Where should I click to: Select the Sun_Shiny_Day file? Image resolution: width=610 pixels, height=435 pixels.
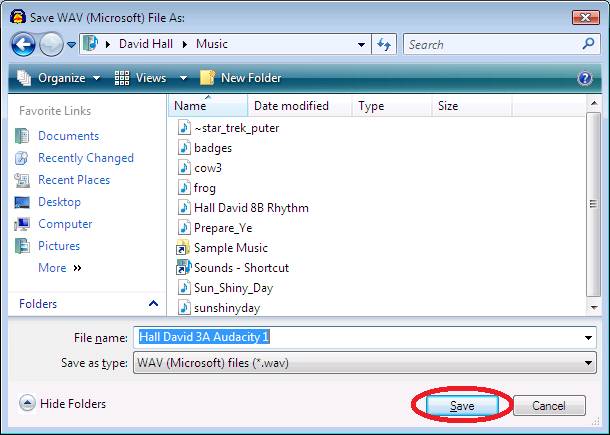pyautogui.click(x=225, y=288)
